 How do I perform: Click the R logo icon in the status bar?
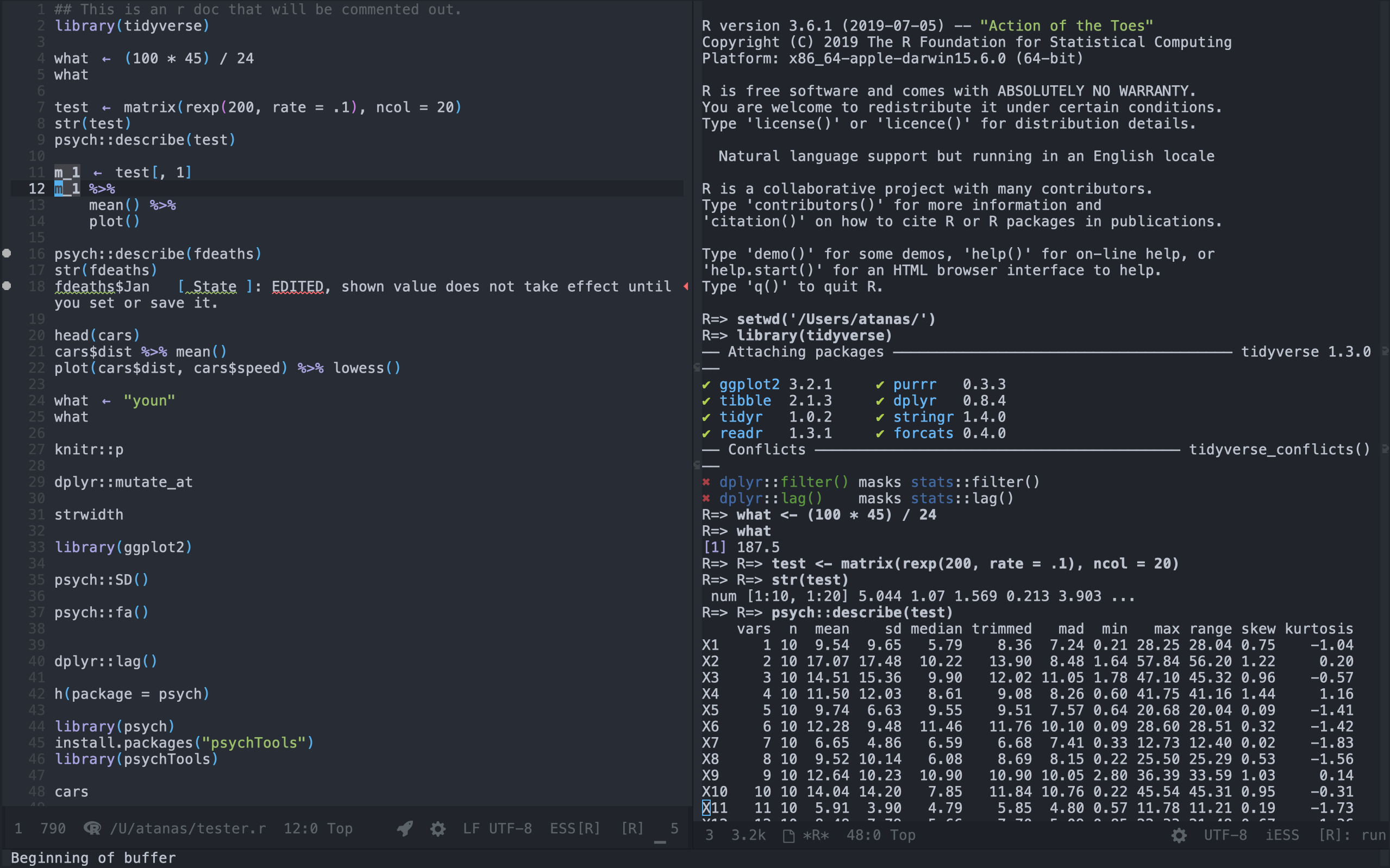(x=92, y=828)
